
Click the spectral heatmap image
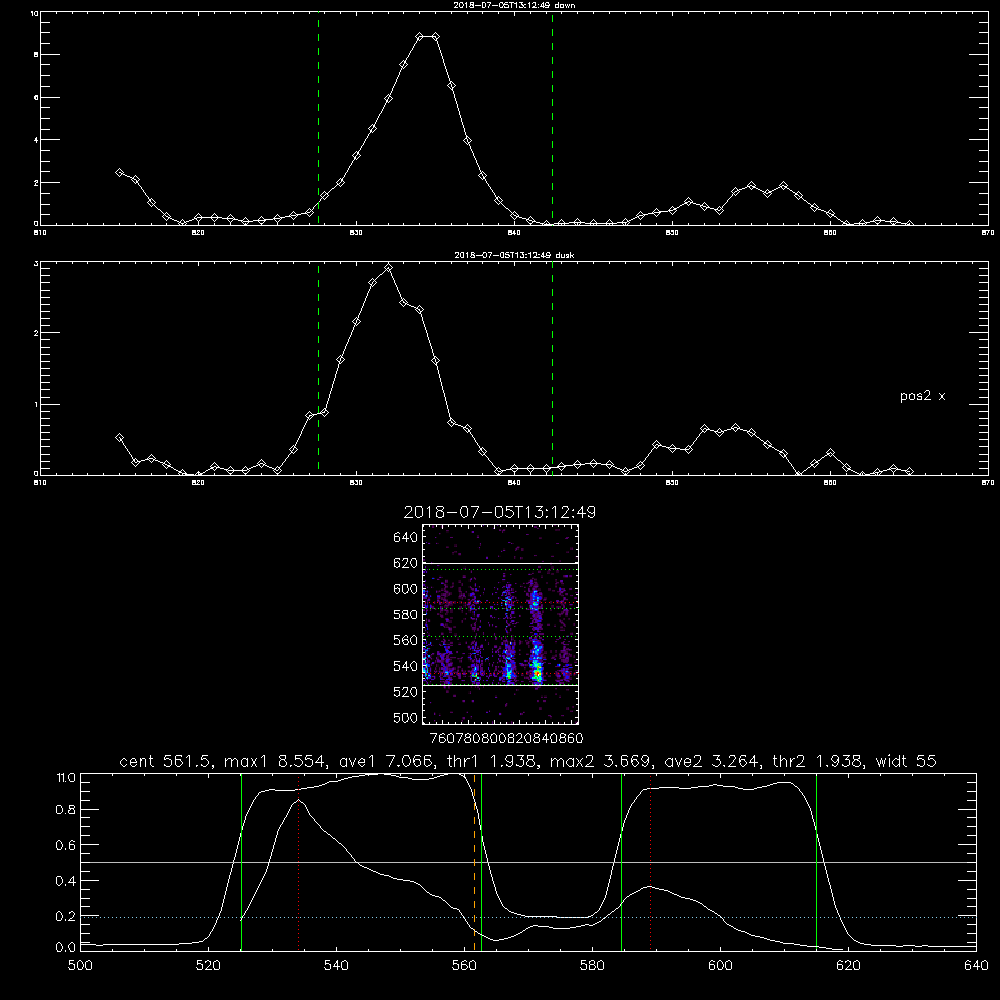500,624
